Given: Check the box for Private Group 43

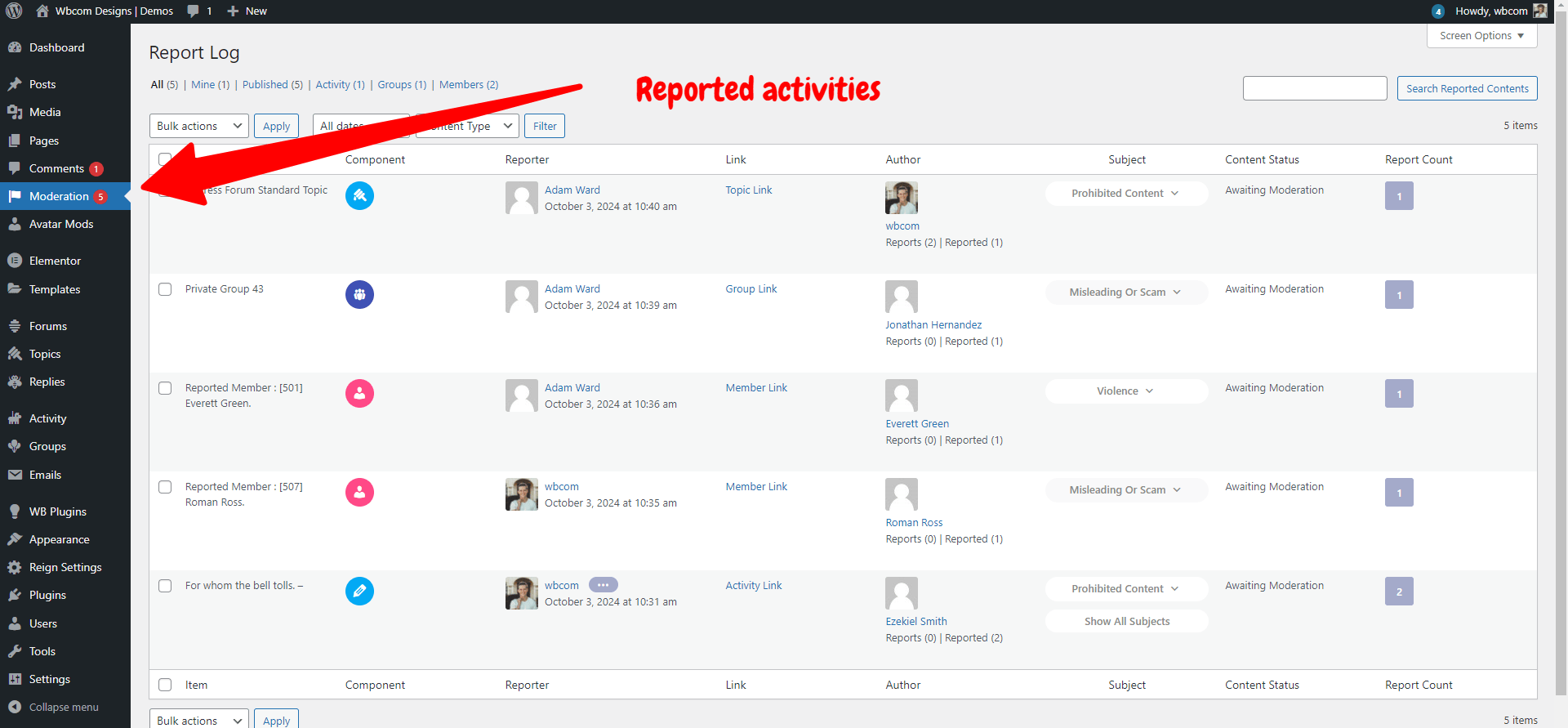Looking at the screenshot, I should pyautogui.click(x=165, y=289).
